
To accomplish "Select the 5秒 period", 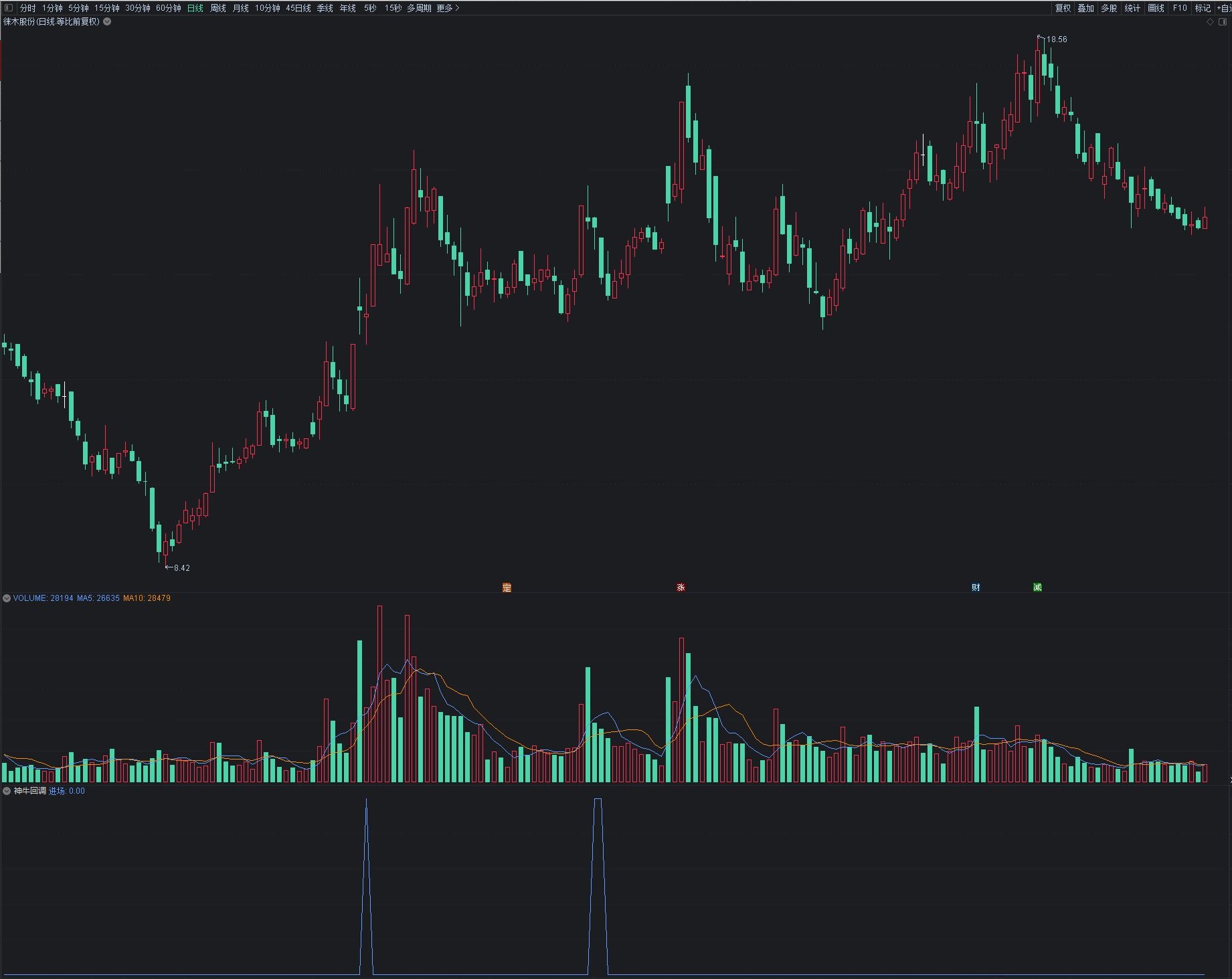I will tap(370, 8).
